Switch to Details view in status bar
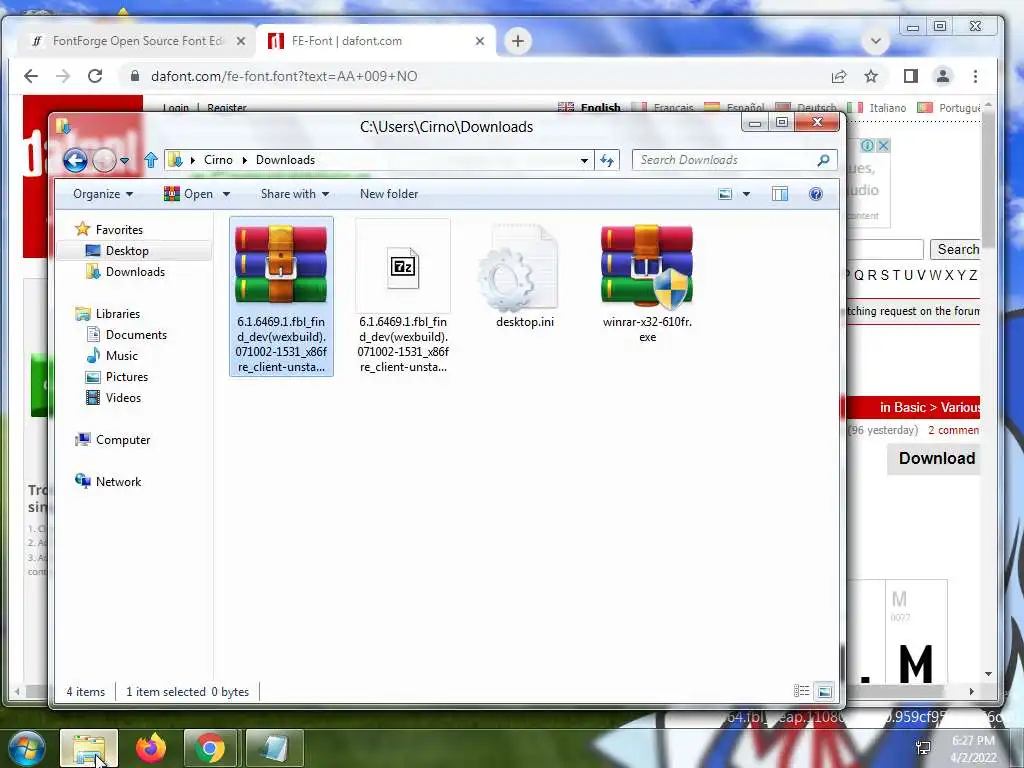The image size is (1024, 768). tap(801, 691)
